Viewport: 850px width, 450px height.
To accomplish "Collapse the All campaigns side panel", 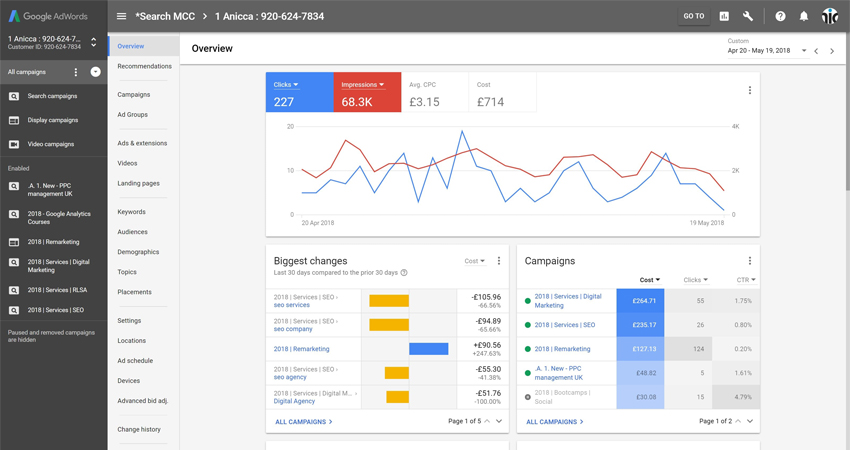I will [96, 72].
